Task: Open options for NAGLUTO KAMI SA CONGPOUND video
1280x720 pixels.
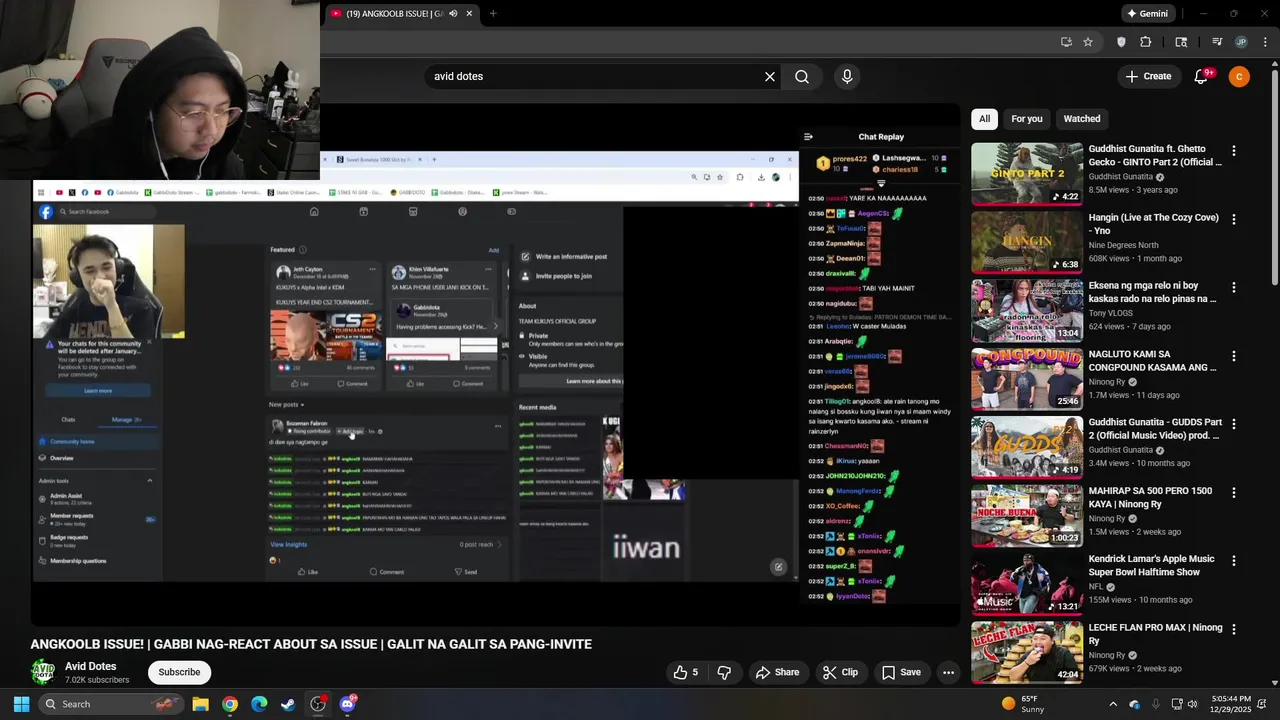Action: [x=1233, y=356]
